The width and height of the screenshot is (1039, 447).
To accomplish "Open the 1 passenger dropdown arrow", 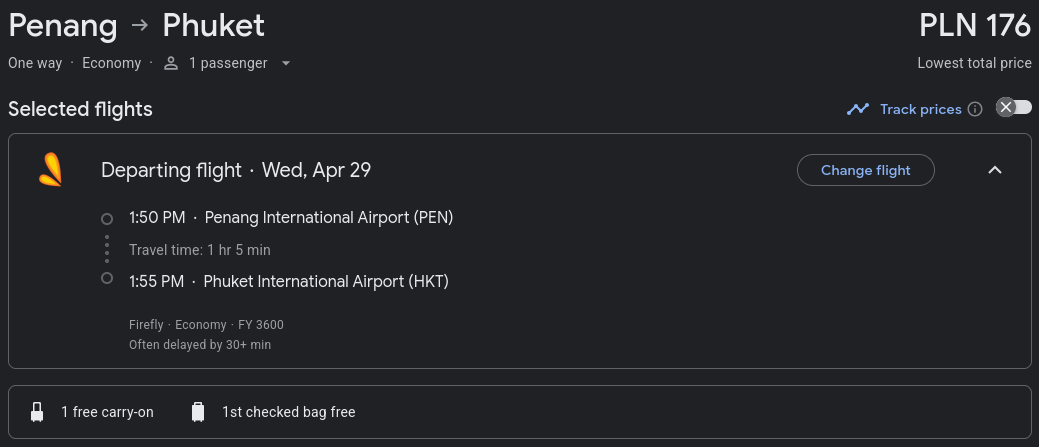I will click(286, 64).
